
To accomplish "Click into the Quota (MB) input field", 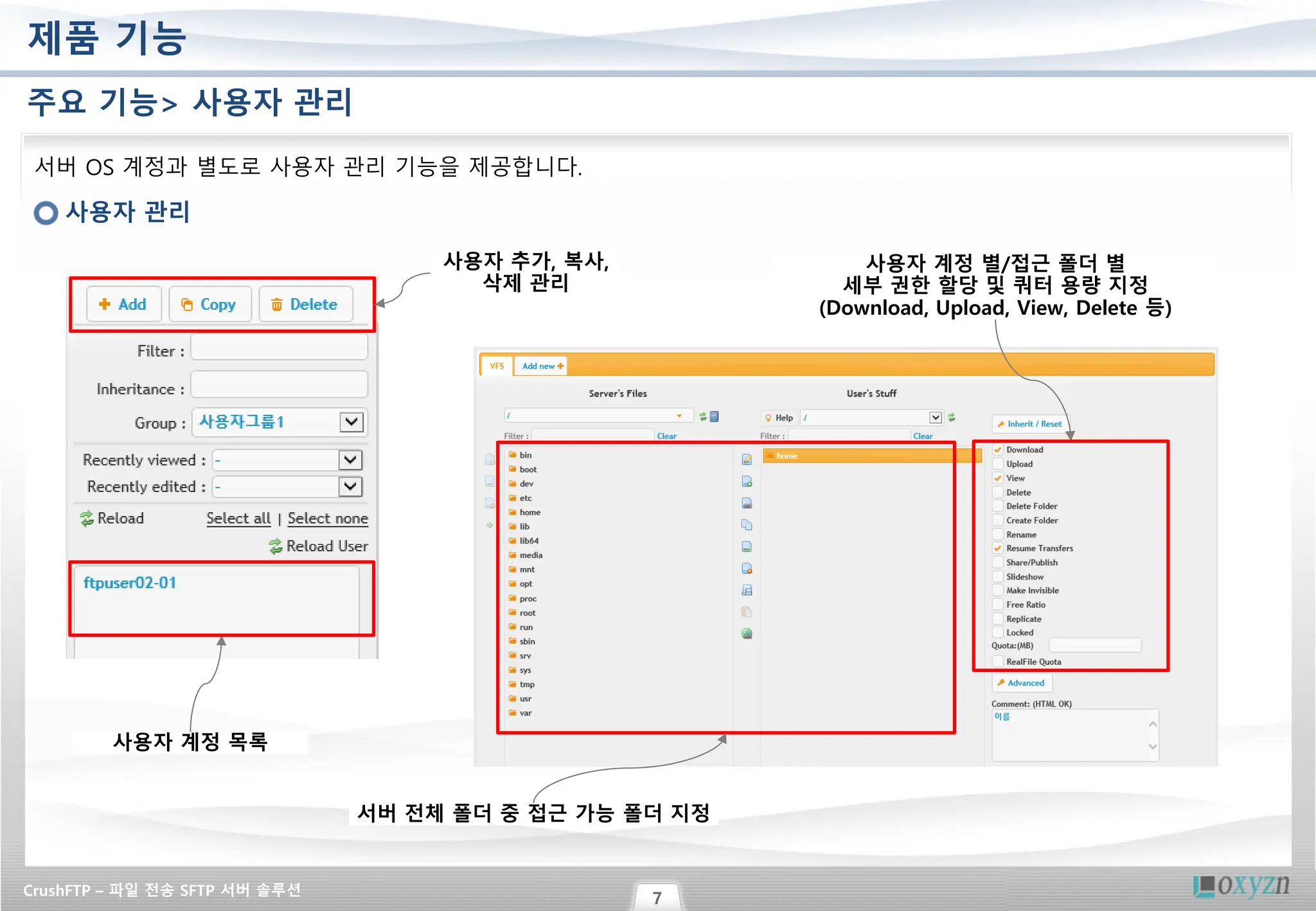I will click(1095, 645).
